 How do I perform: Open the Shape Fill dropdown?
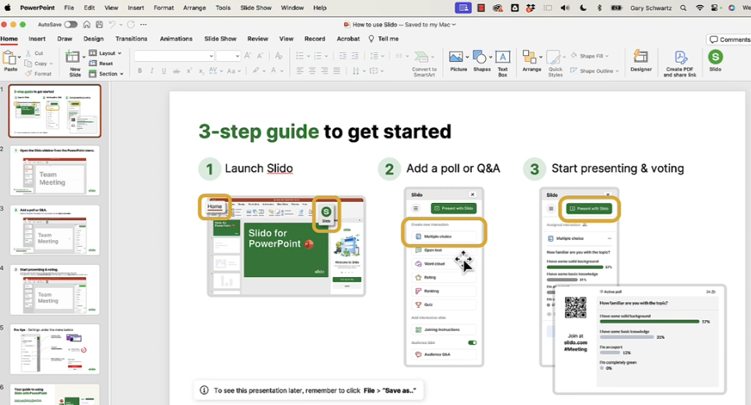pyautogui.click(x=590, y=56)
